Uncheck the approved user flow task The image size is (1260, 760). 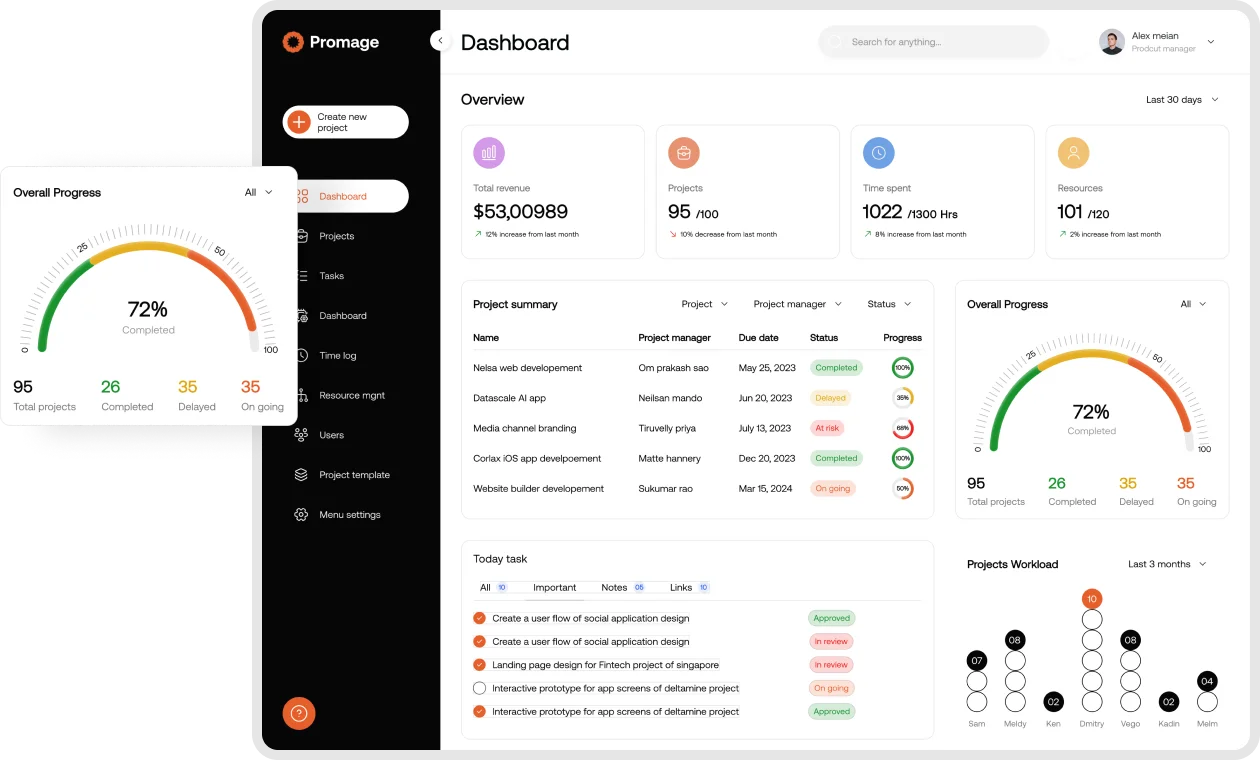pyautogui.click(x=479, y=618)
